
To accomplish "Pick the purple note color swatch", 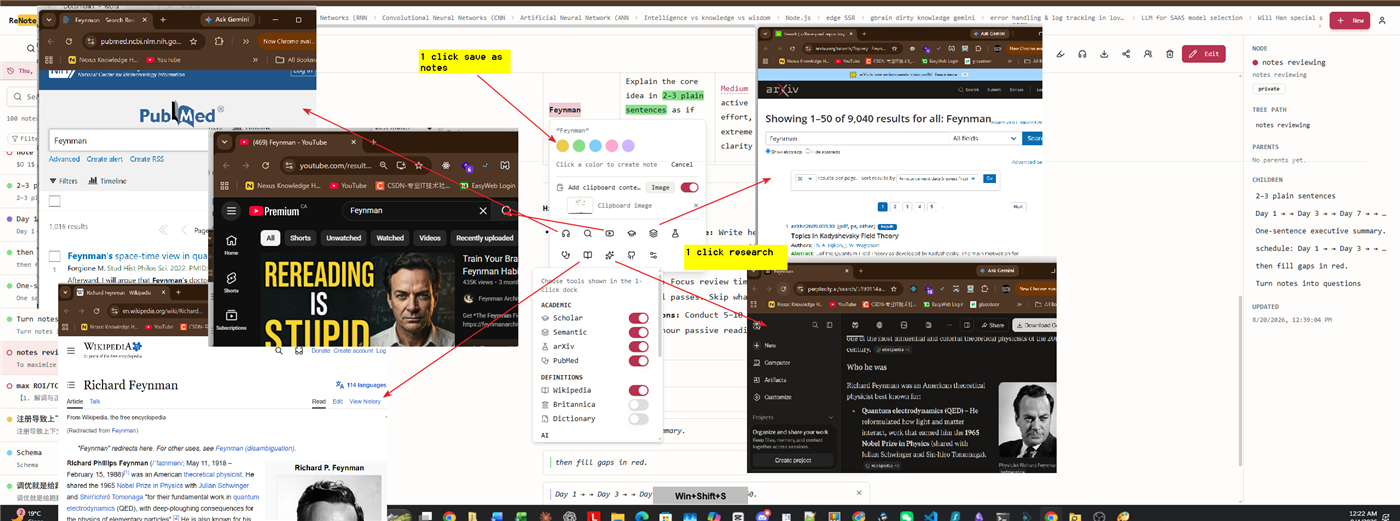I will [x=628, y=146].
